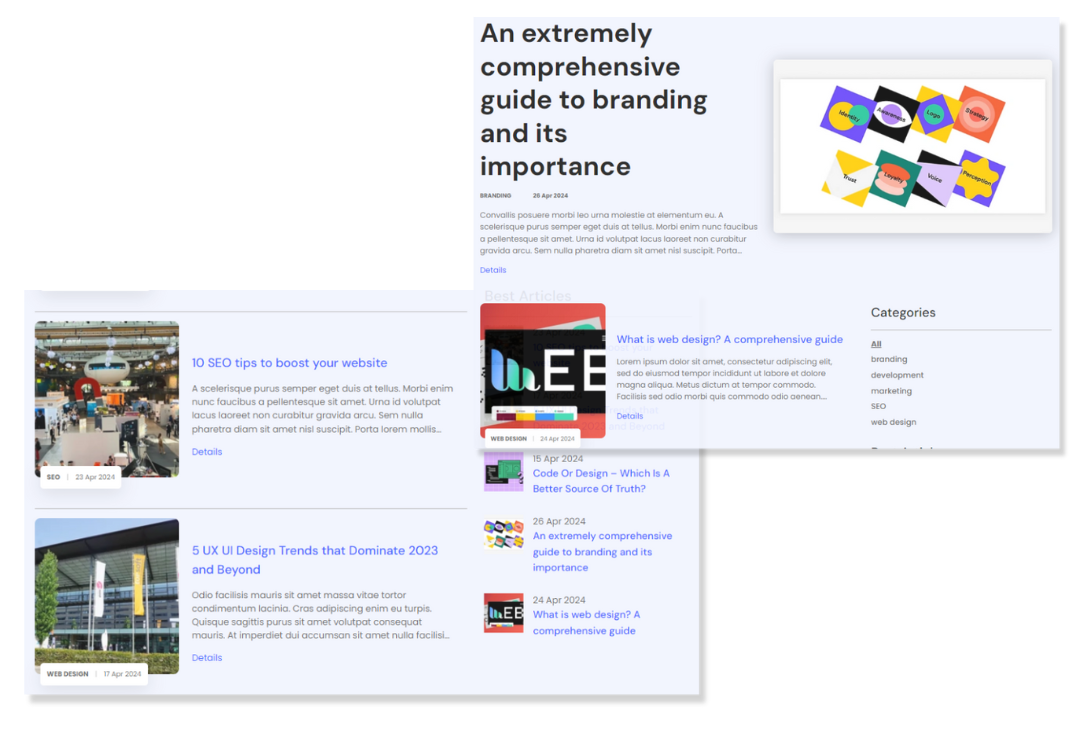This screenshot has height=740, width=1088.
Task: Click Details below the branding guide excerpt
Action: (493, 270)
